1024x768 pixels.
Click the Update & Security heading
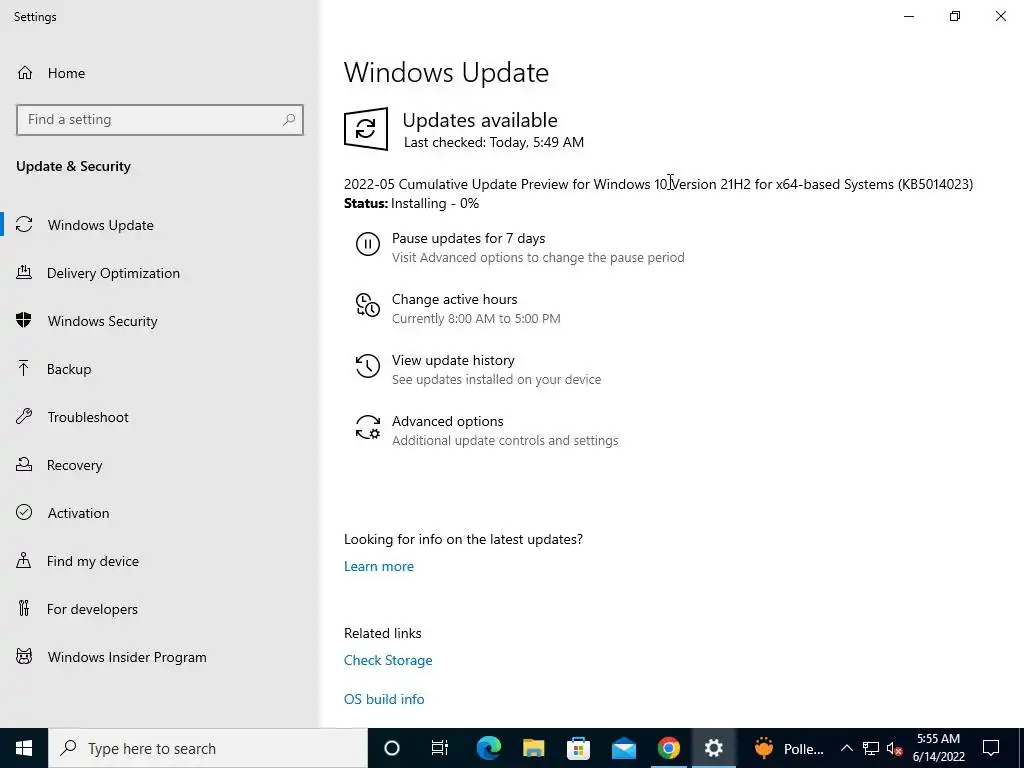click(x=73, y=166)
